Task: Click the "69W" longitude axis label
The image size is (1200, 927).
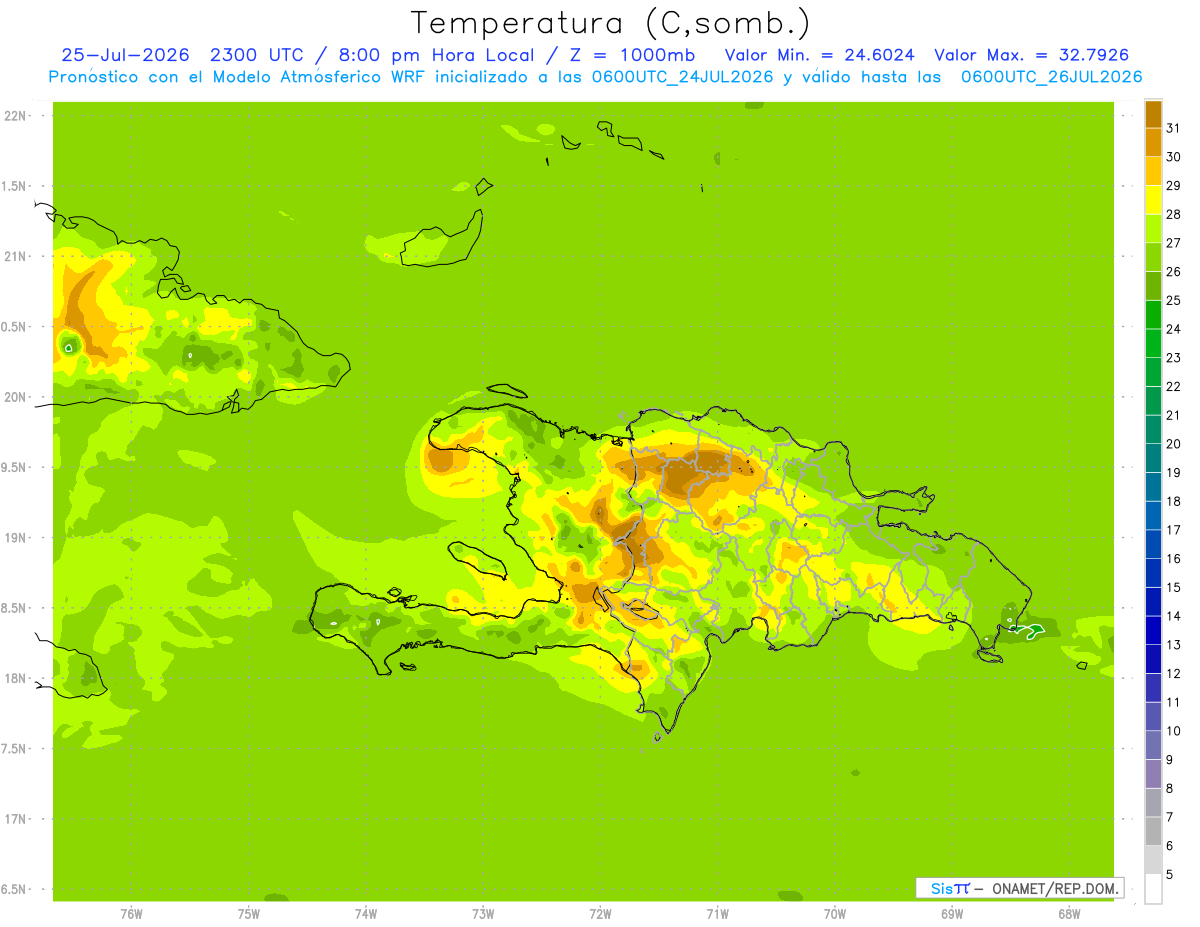Action: click(x=952, y=914)
